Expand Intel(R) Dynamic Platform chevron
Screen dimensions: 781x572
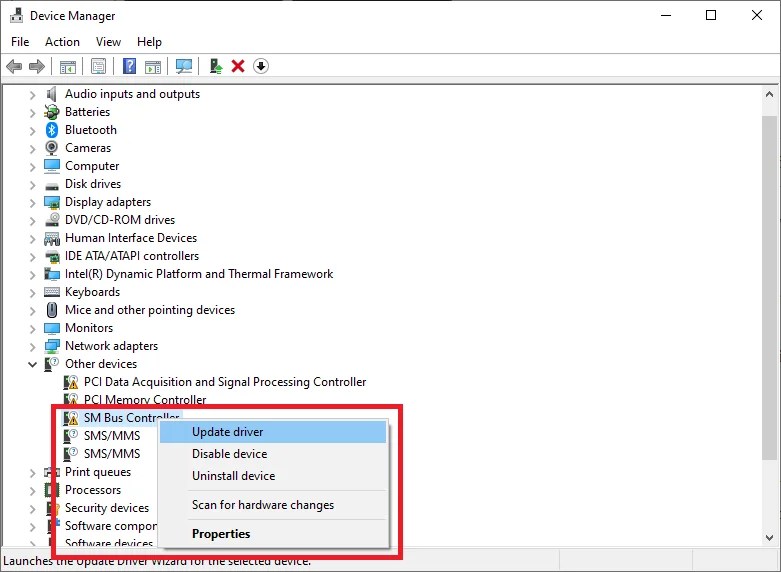(32, 275)
